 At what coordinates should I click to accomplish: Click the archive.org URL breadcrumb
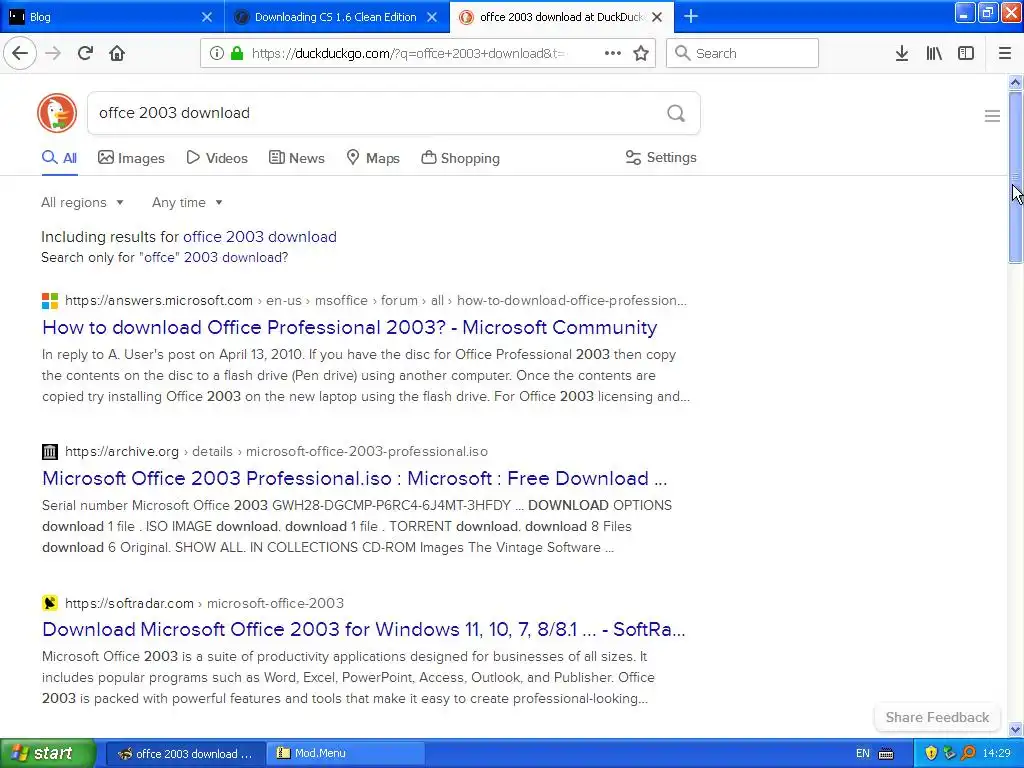coord(276,451)
